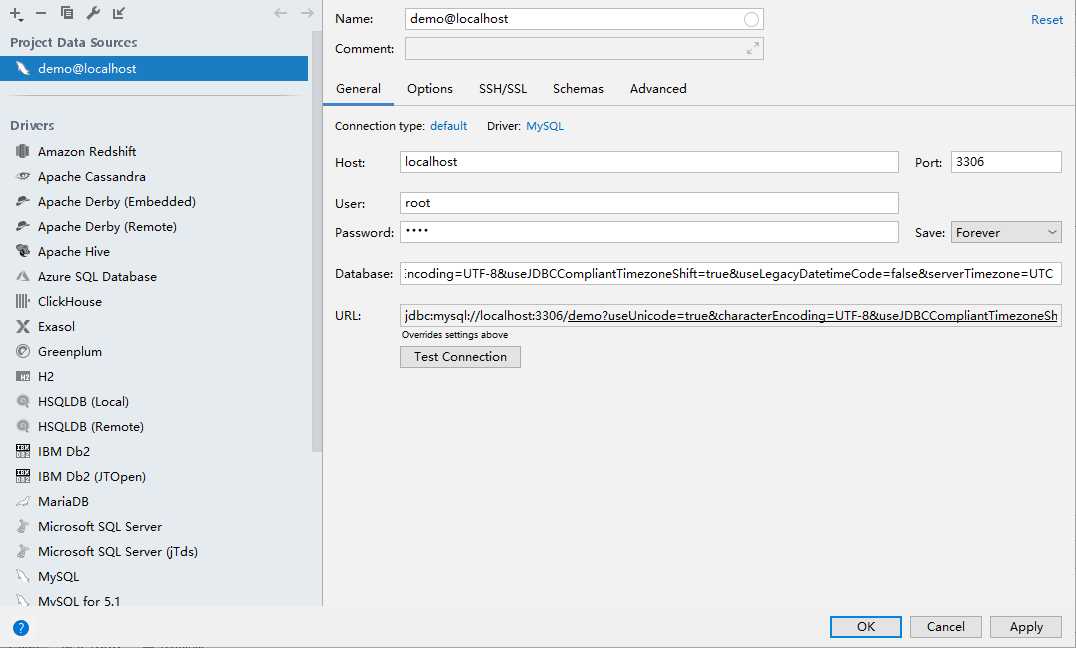1076x648 pixels.
Task: Click the IBM Db2 driver icon
Action: (x=23, y=451)
